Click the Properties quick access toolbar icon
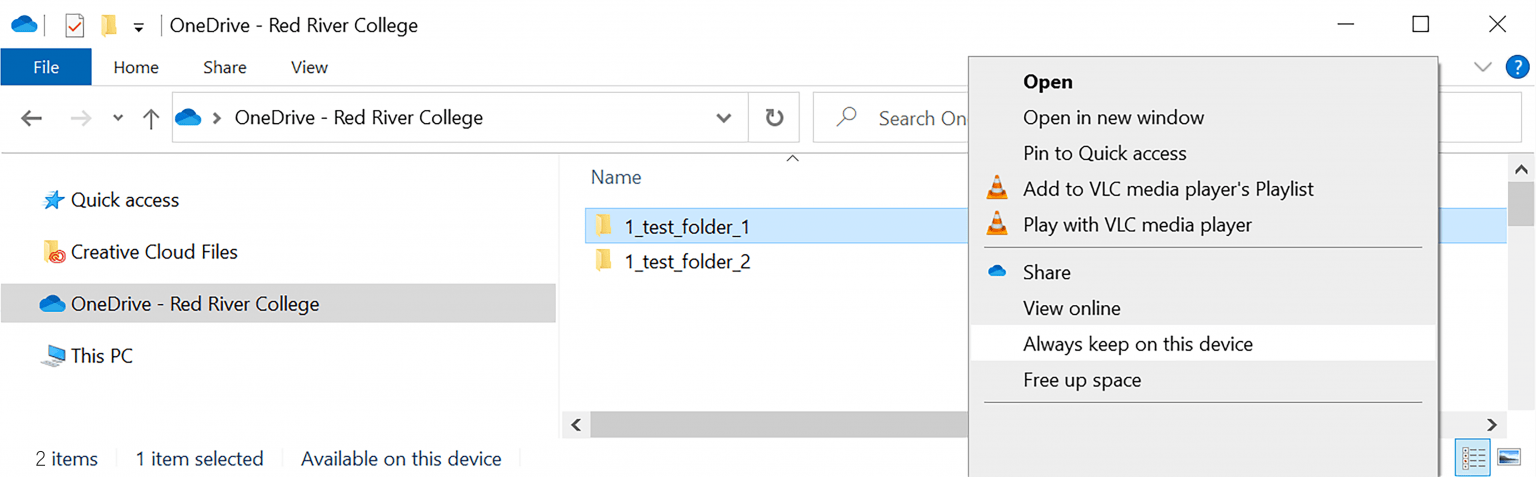The image size is (1536, 477). click(75, 25)
